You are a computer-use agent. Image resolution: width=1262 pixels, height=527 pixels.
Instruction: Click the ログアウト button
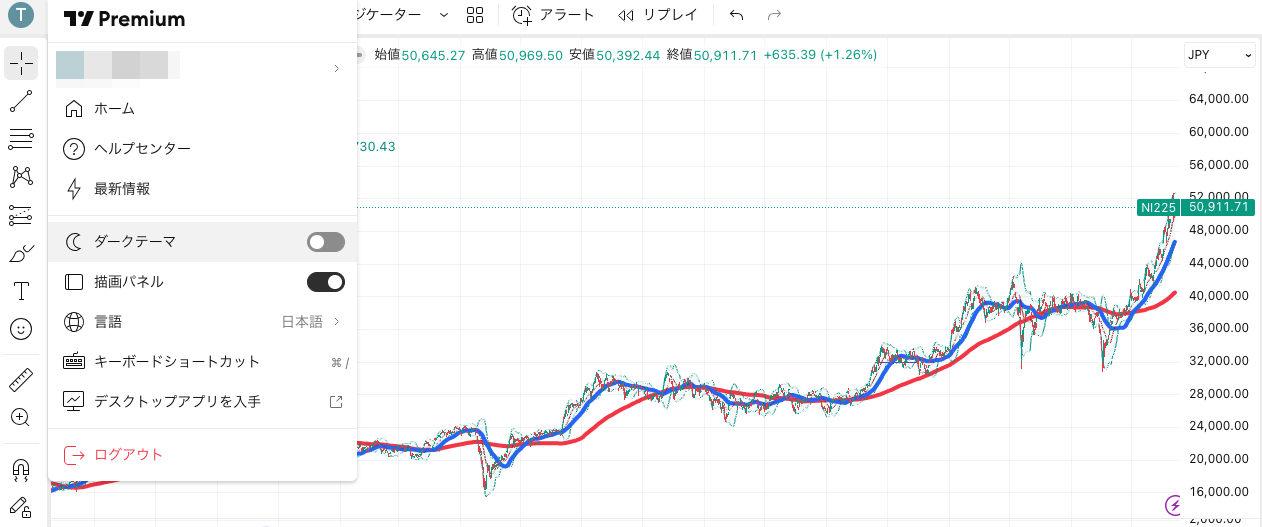click(128, 455)
